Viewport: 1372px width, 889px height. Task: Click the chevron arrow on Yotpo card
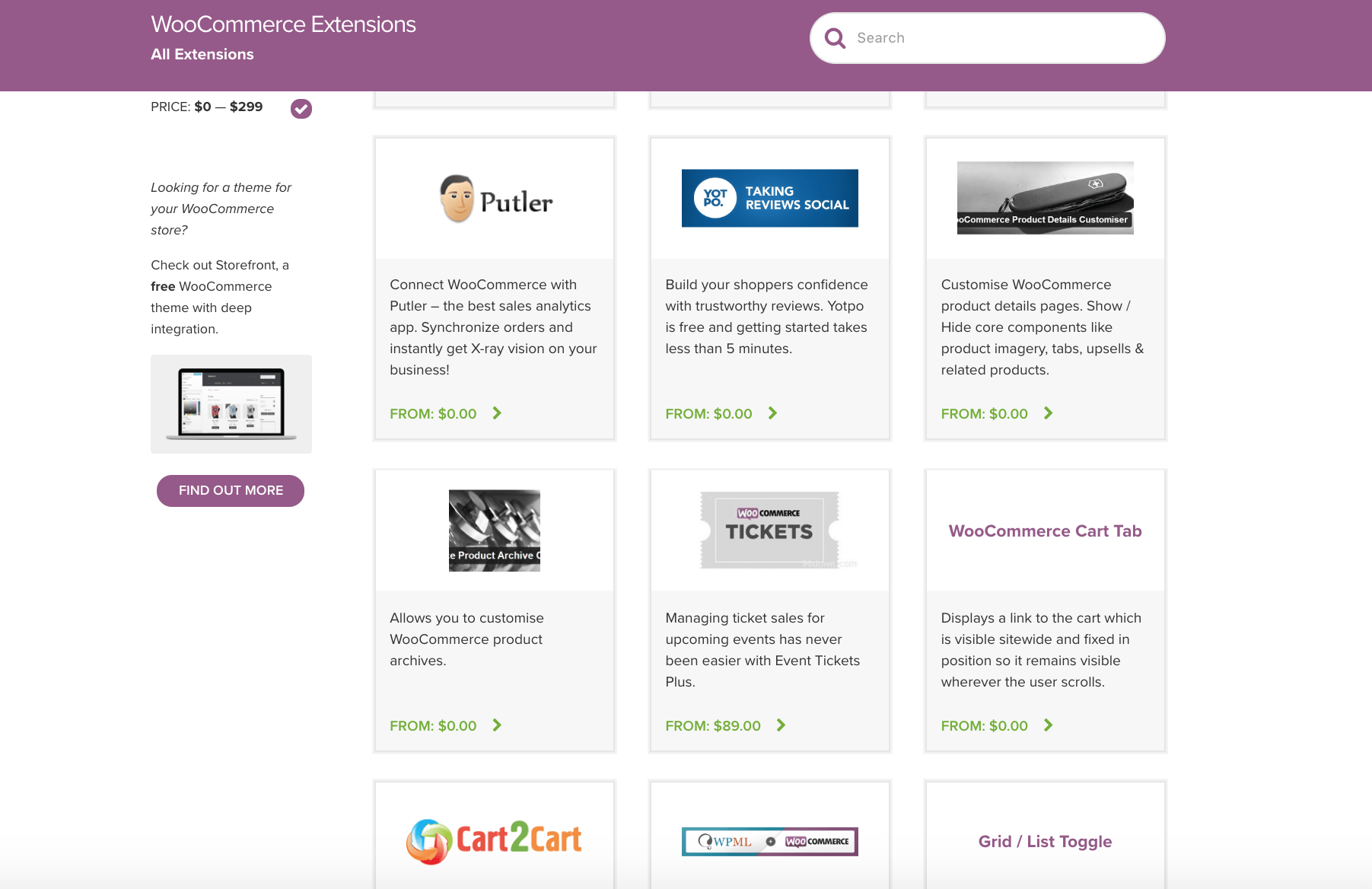(772, 413)
